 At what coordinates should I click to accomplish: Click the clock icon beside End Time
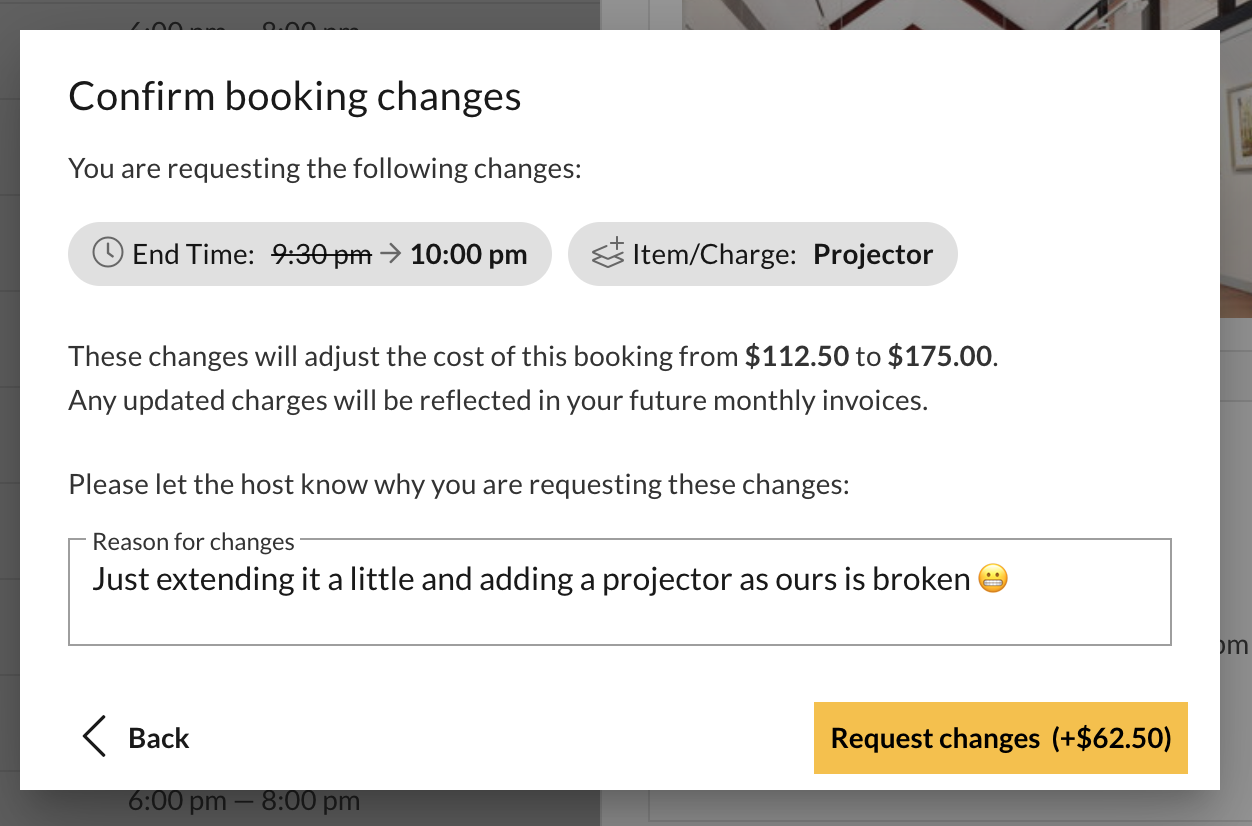click(x=107, y=254)
